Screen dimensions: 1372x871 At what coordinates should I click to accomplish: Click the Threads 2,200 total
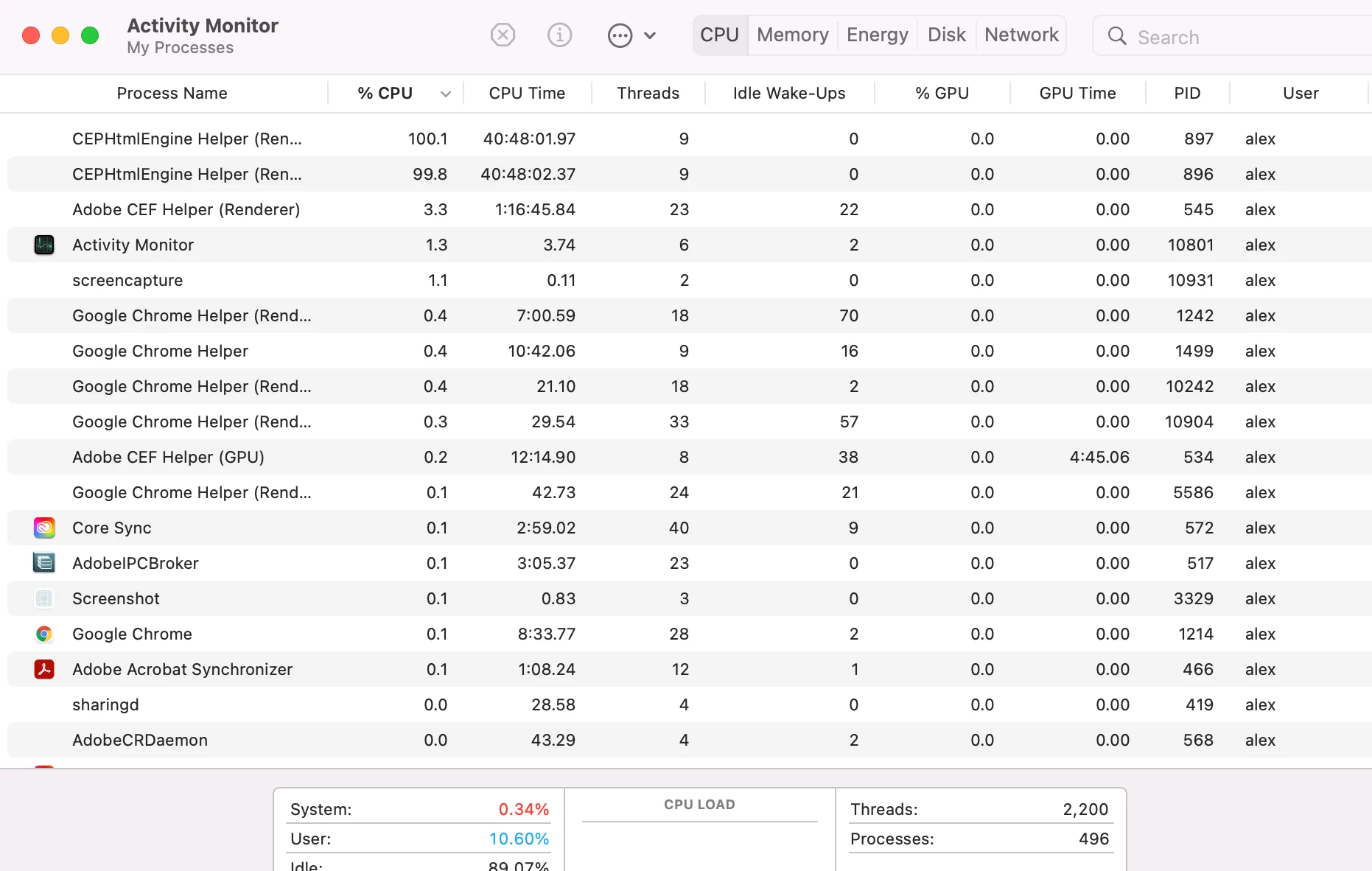tap(1085, 809)
